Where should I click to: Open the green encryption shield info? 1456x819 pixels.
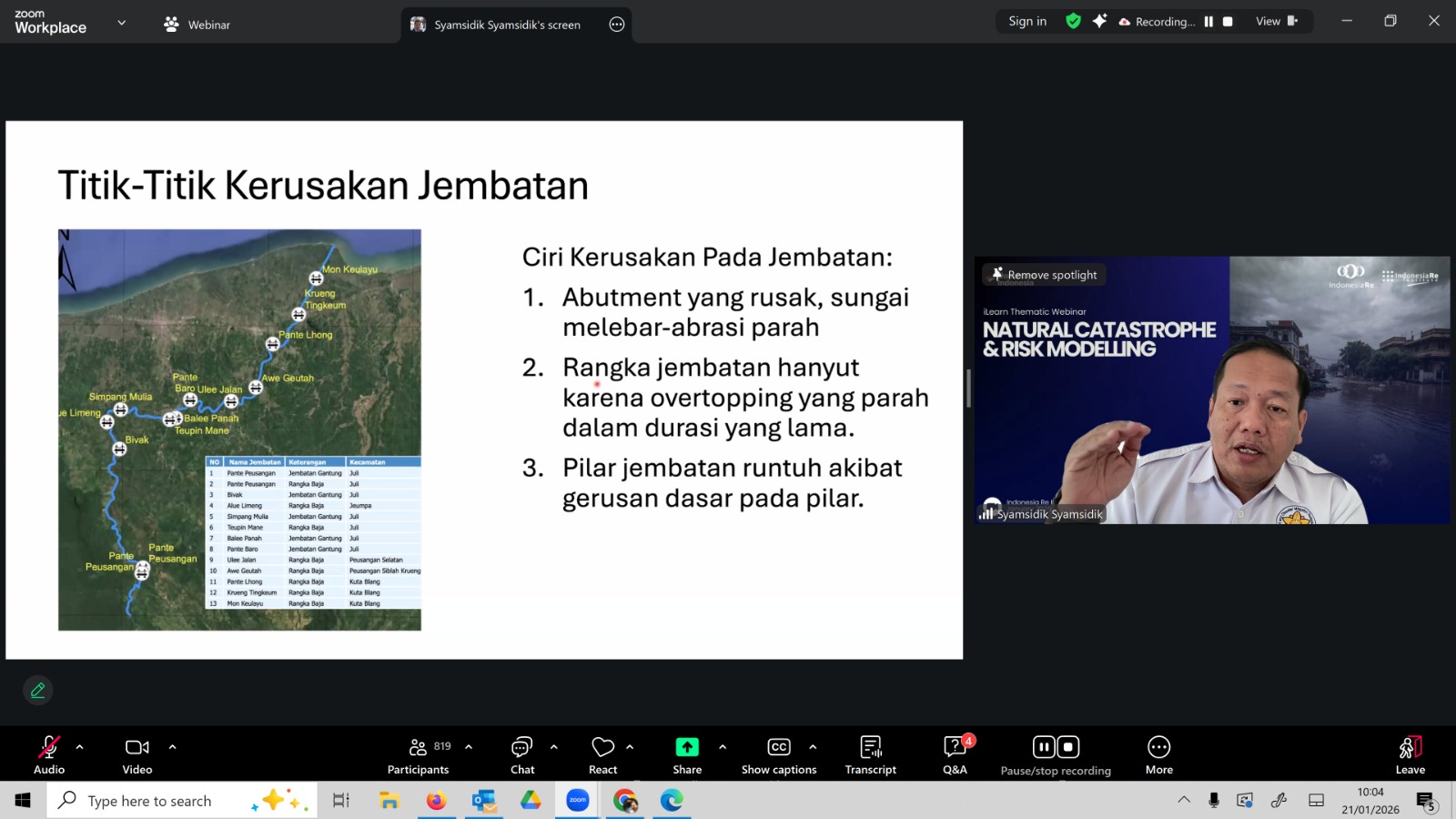click(x=1074, y=21)
